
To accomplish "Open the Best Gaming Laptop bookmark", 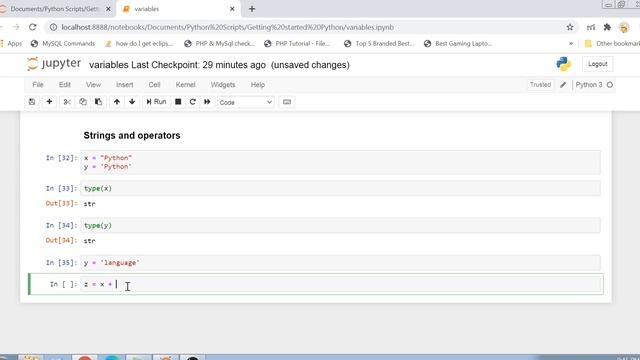I will 458,44.
